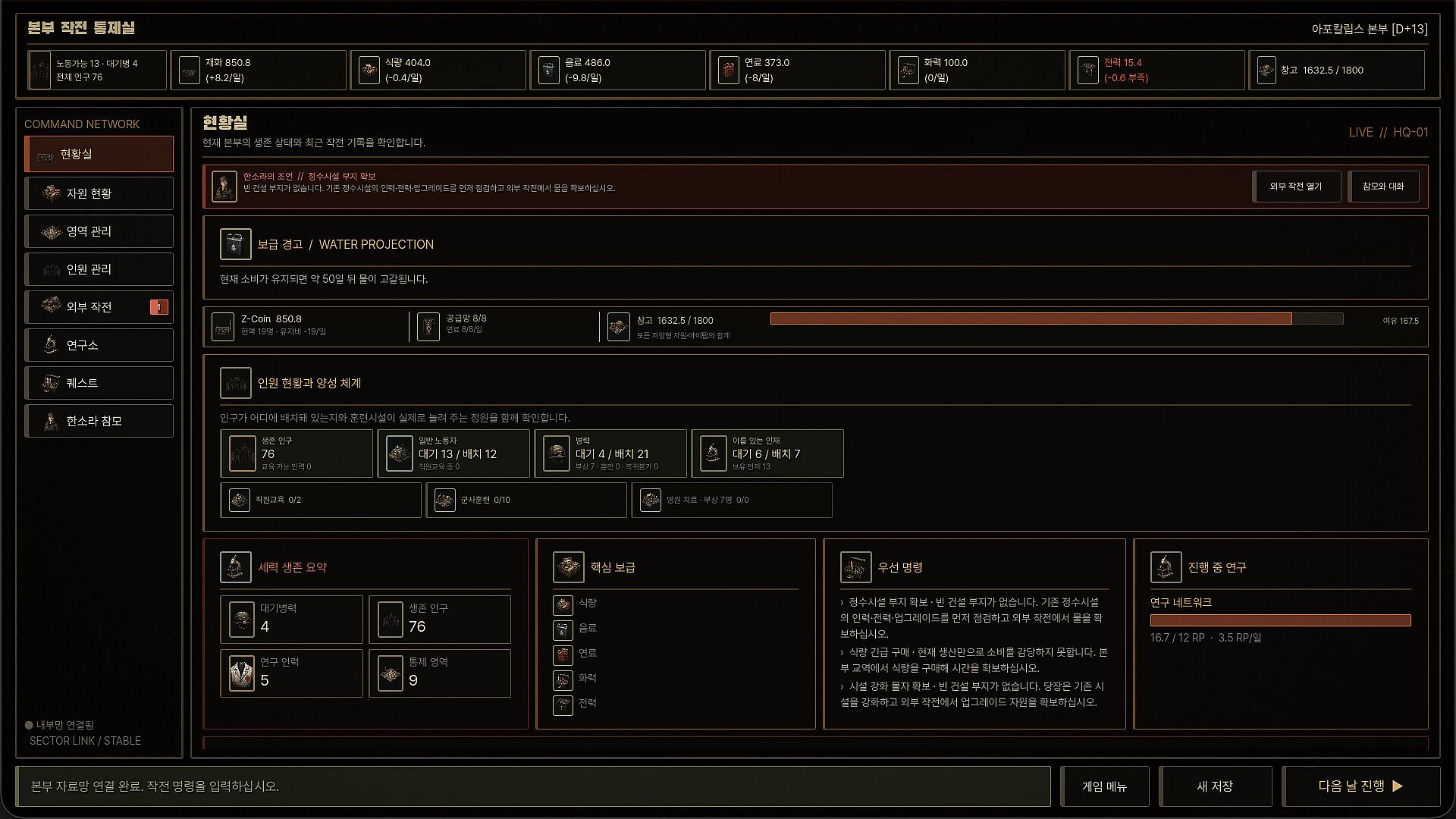Click the 음료 drink icon in top bar
Screen dimensions: 1456x819
pos(548,71)
